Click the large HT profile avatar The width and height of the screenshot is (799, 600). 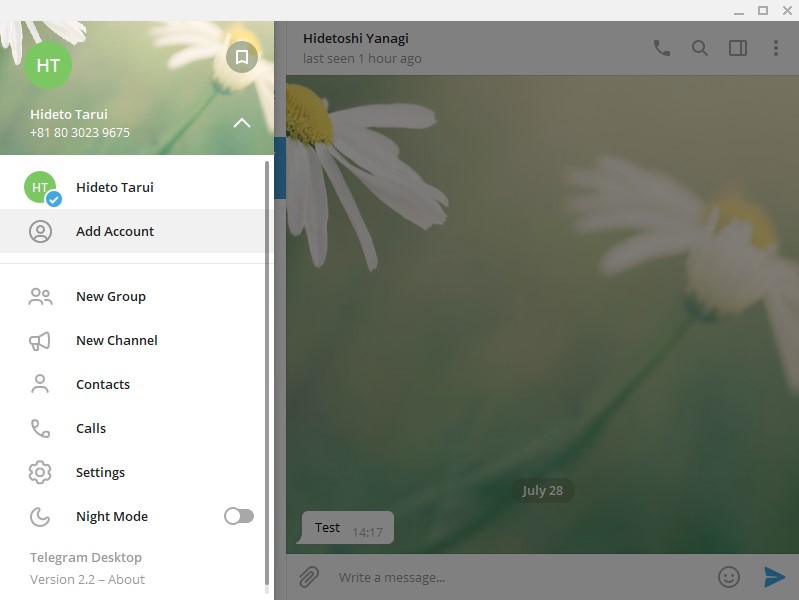click(48, 65)
